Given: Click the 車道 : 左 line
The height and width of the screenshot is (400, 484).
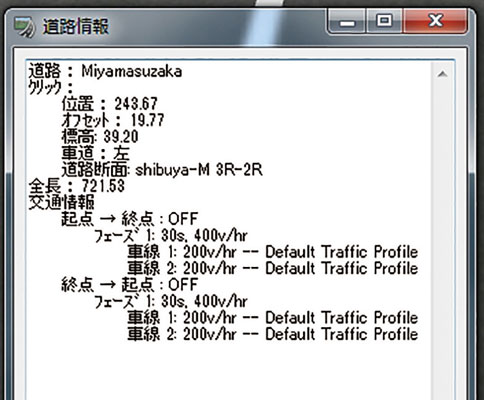Looking at the screenshot, I should coord(95,153).
